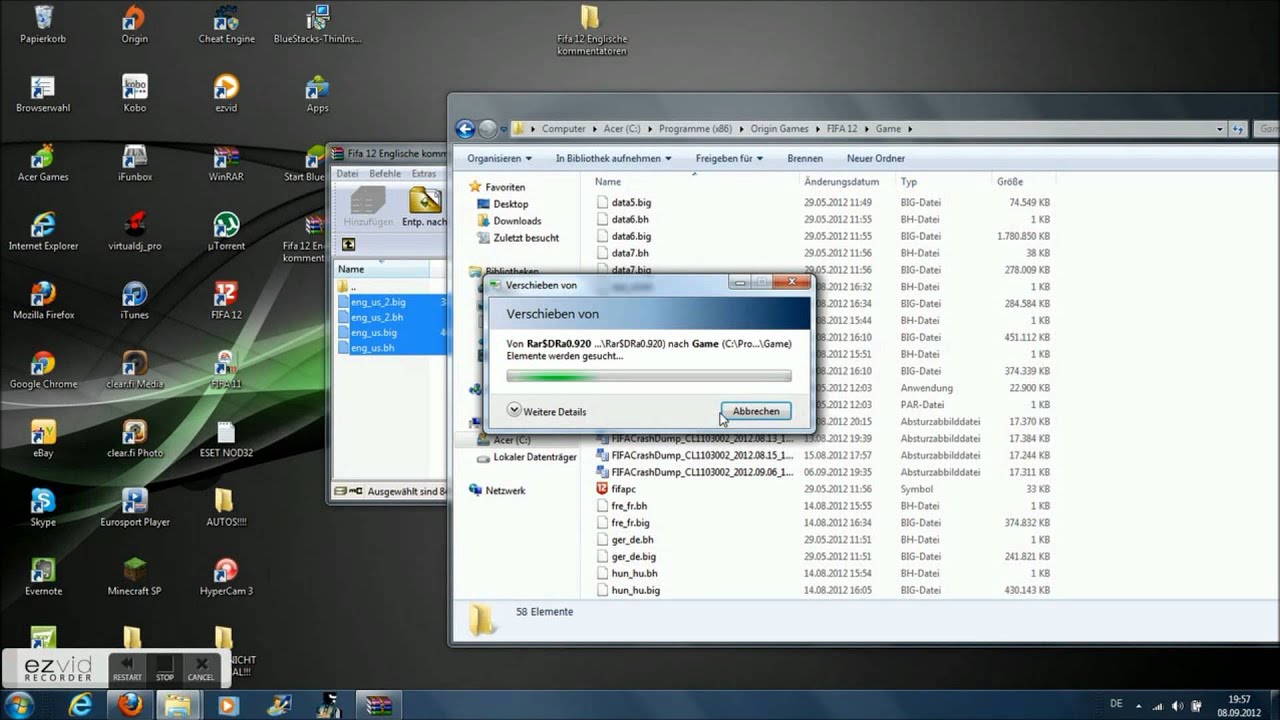
Task: Launch HyperCam 3 from the desktop
Action: 226,577
